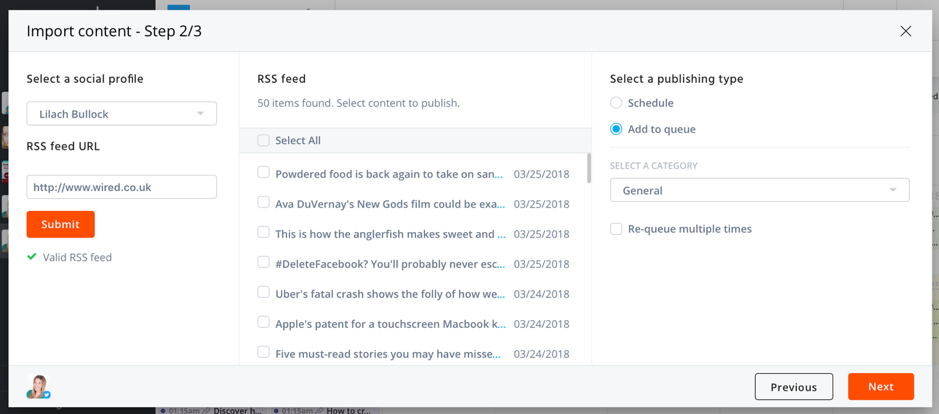Click the Lilach Bullock profile avatar

pyautogui.click(x=38, y=386)
